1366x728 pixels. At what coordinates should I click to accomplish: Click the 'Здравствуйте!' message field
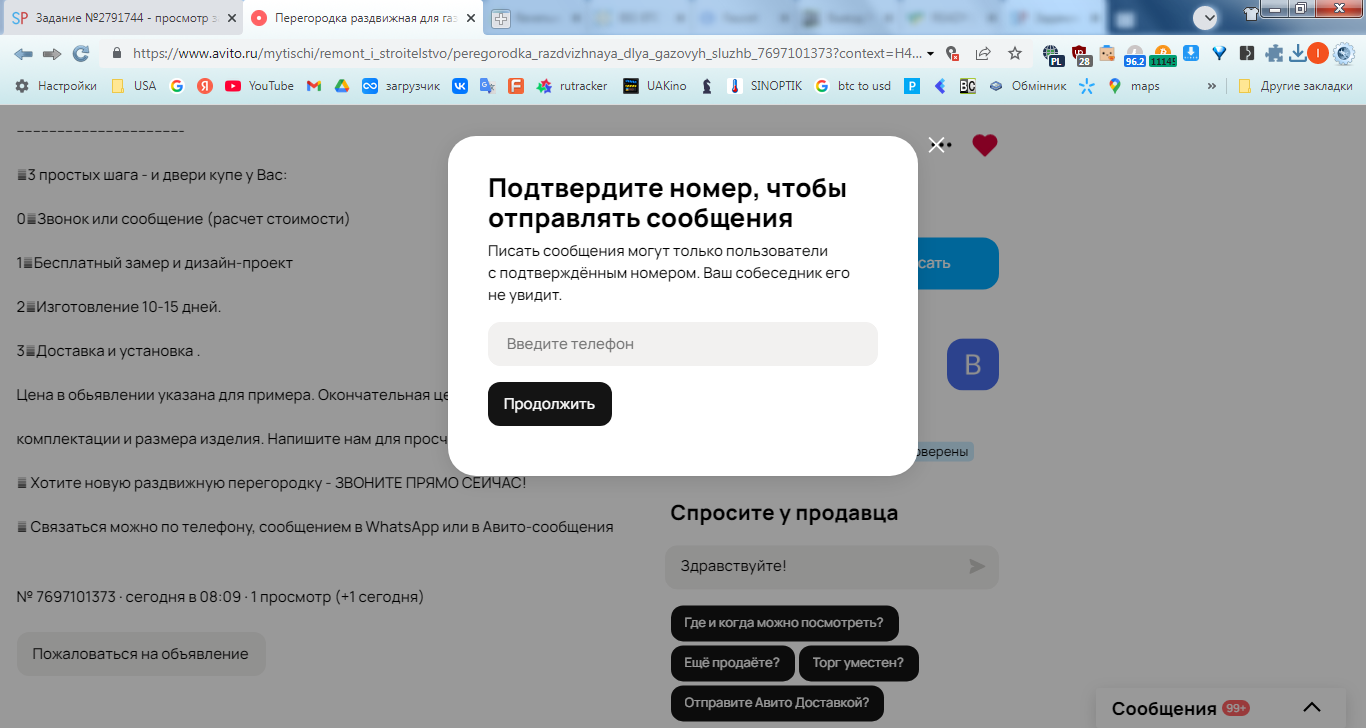point(832,567)
